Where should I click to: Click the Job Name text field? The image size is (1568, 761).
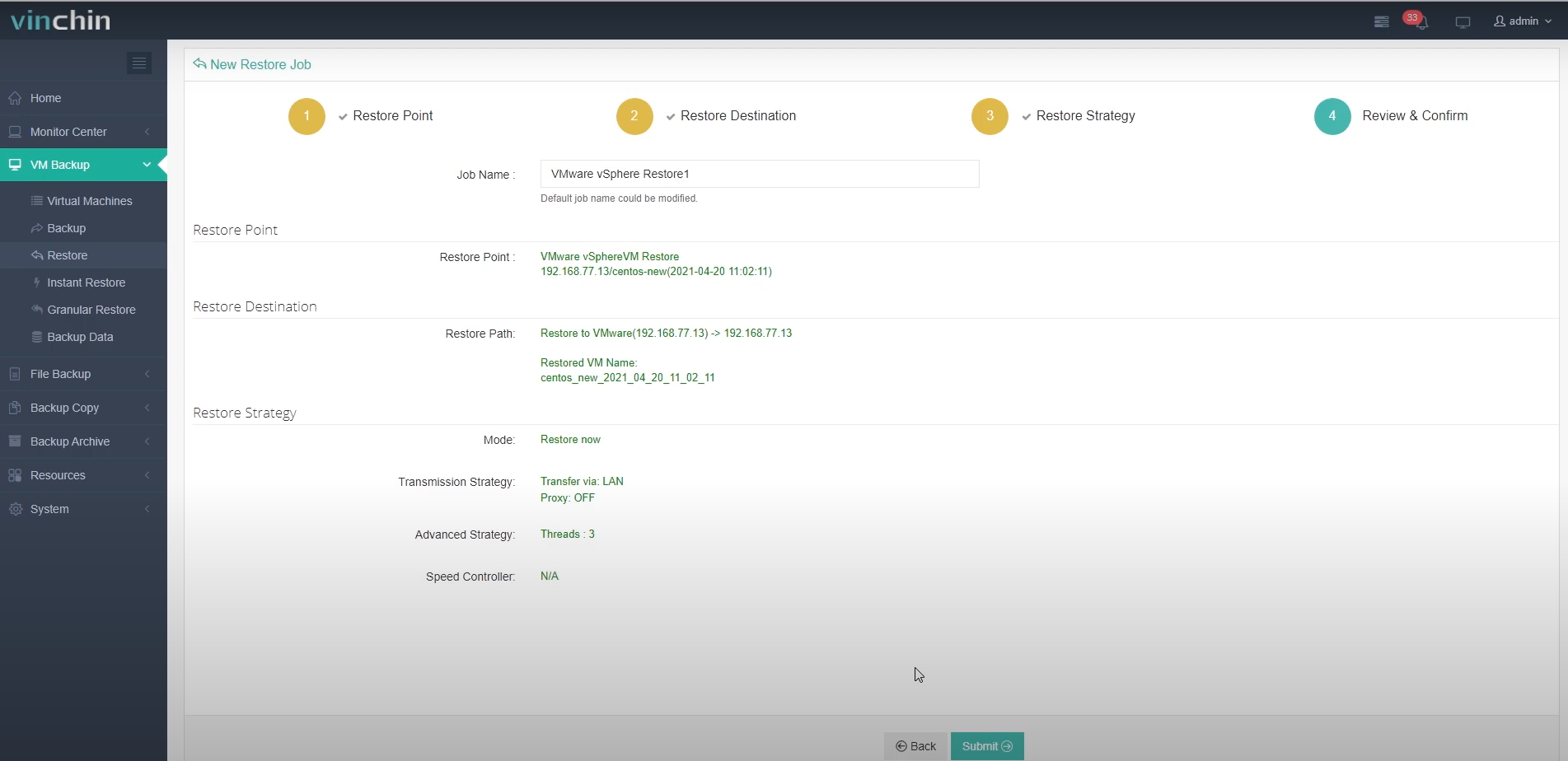tap(759, 174)
